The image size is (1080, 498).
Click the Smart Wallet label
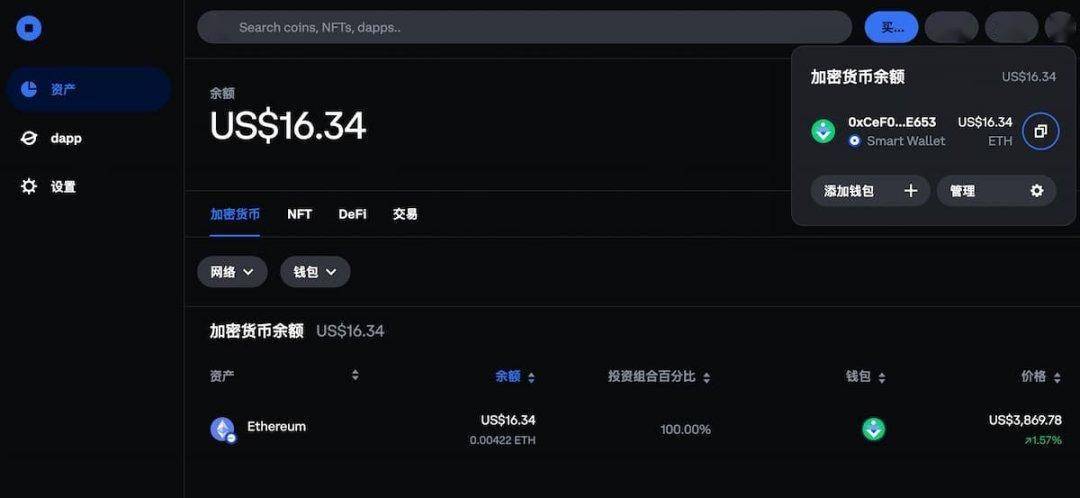(x=906, y=141)
